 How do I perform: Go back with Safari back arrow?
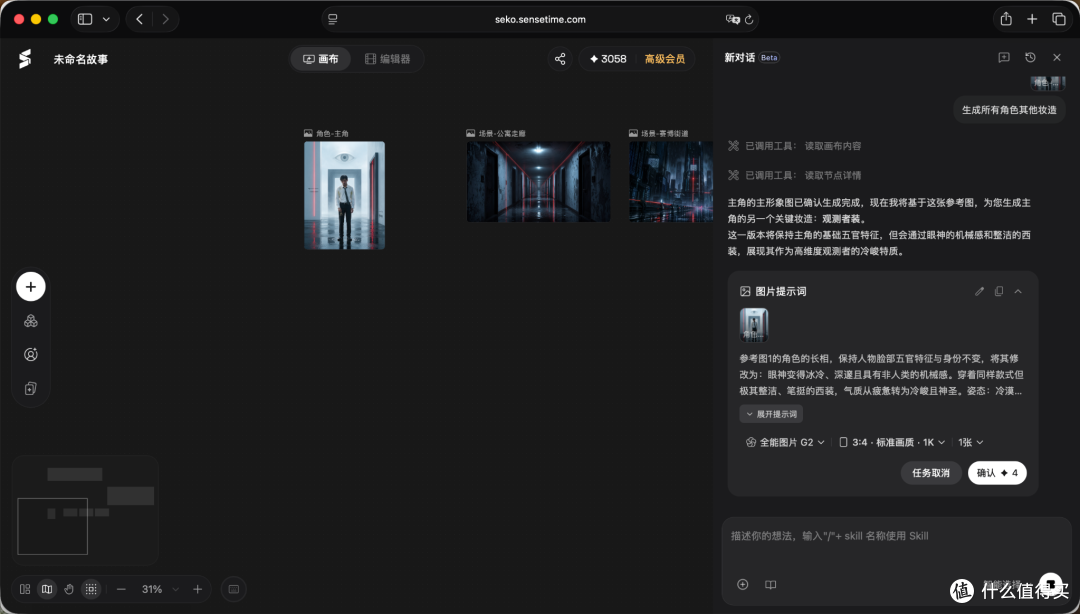[x=140, y=19]
